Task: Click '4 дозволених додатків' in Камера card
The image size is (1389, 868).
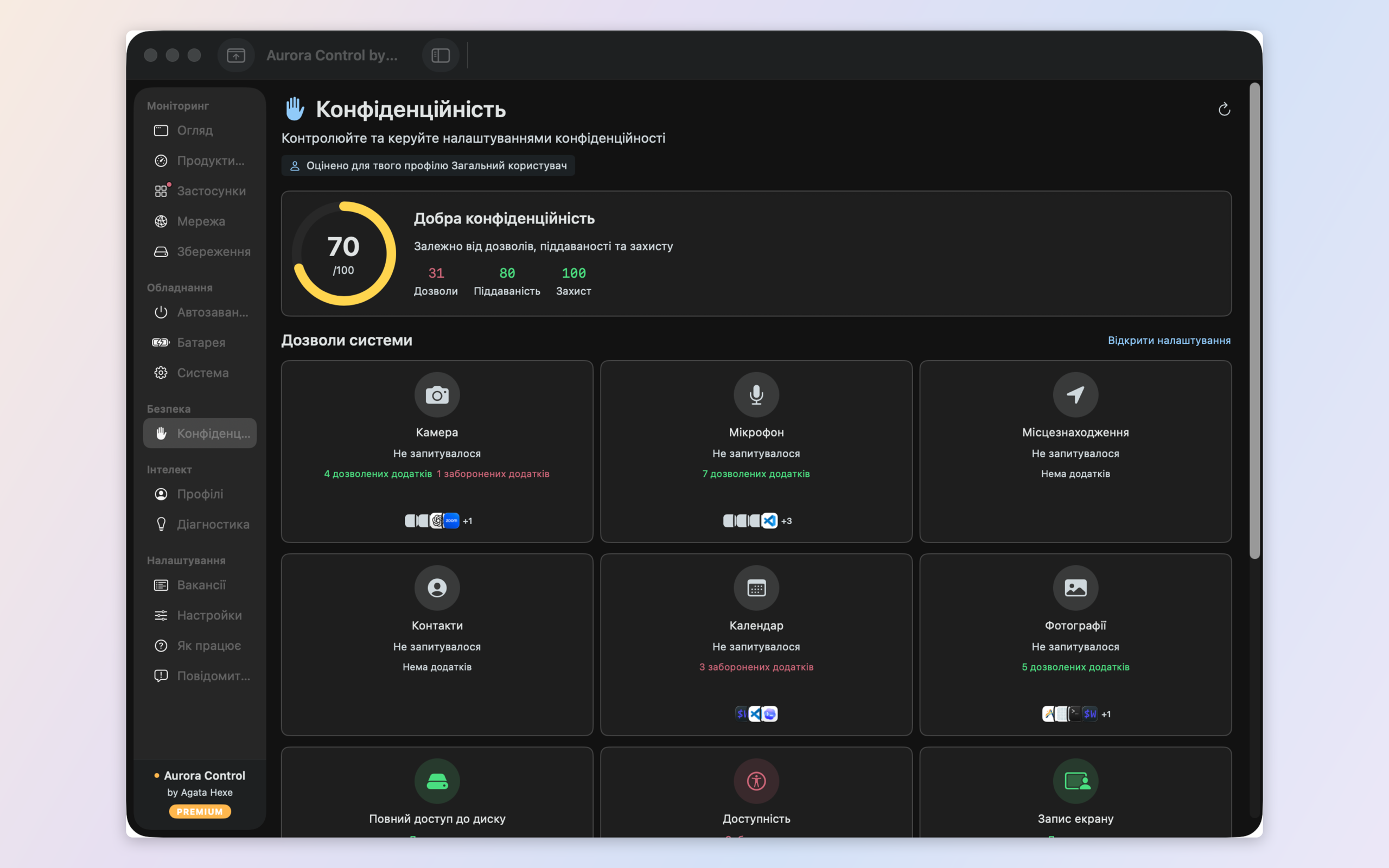Action: 378,474
